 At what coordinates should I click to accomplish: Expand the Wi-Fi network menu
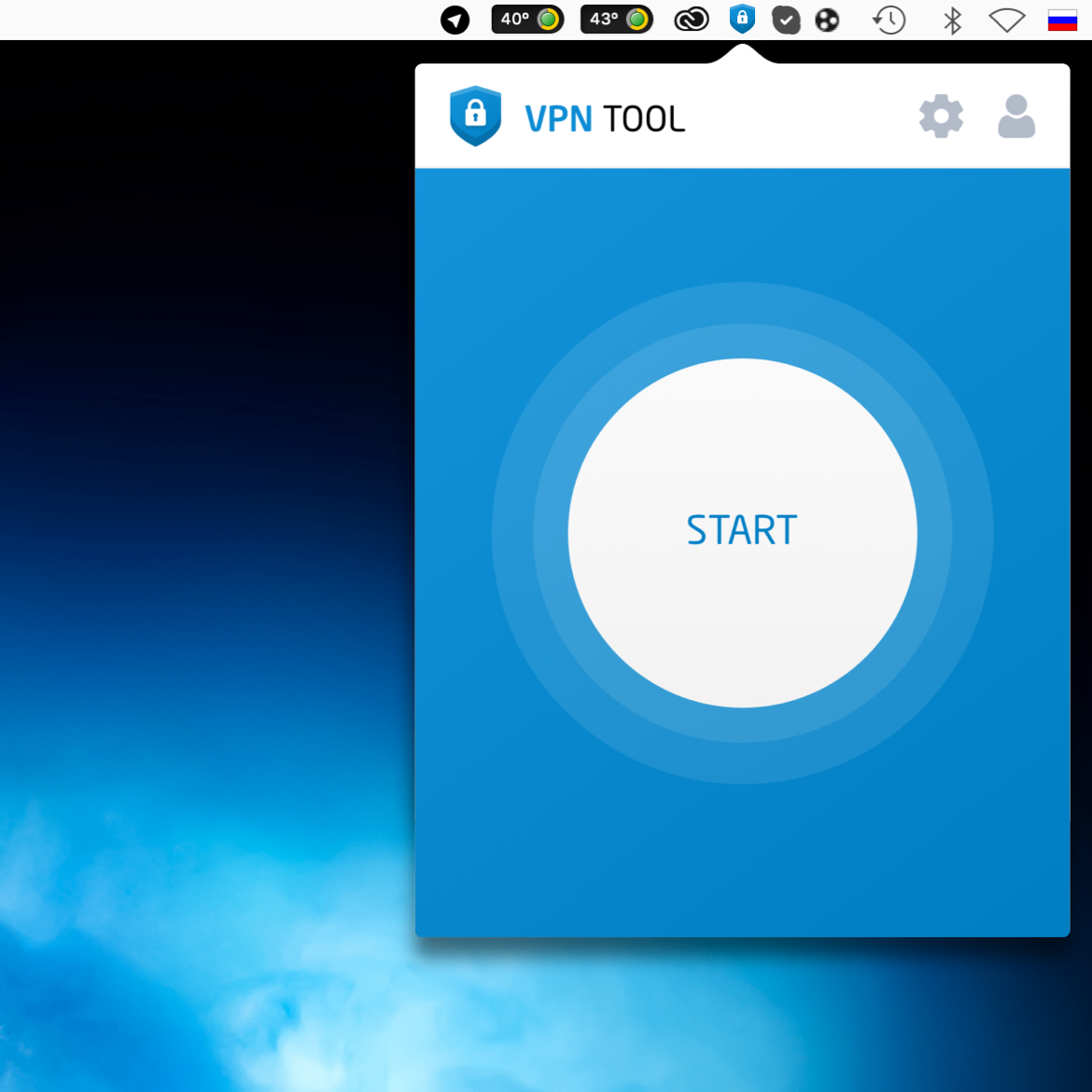[x=1007, y=20]
